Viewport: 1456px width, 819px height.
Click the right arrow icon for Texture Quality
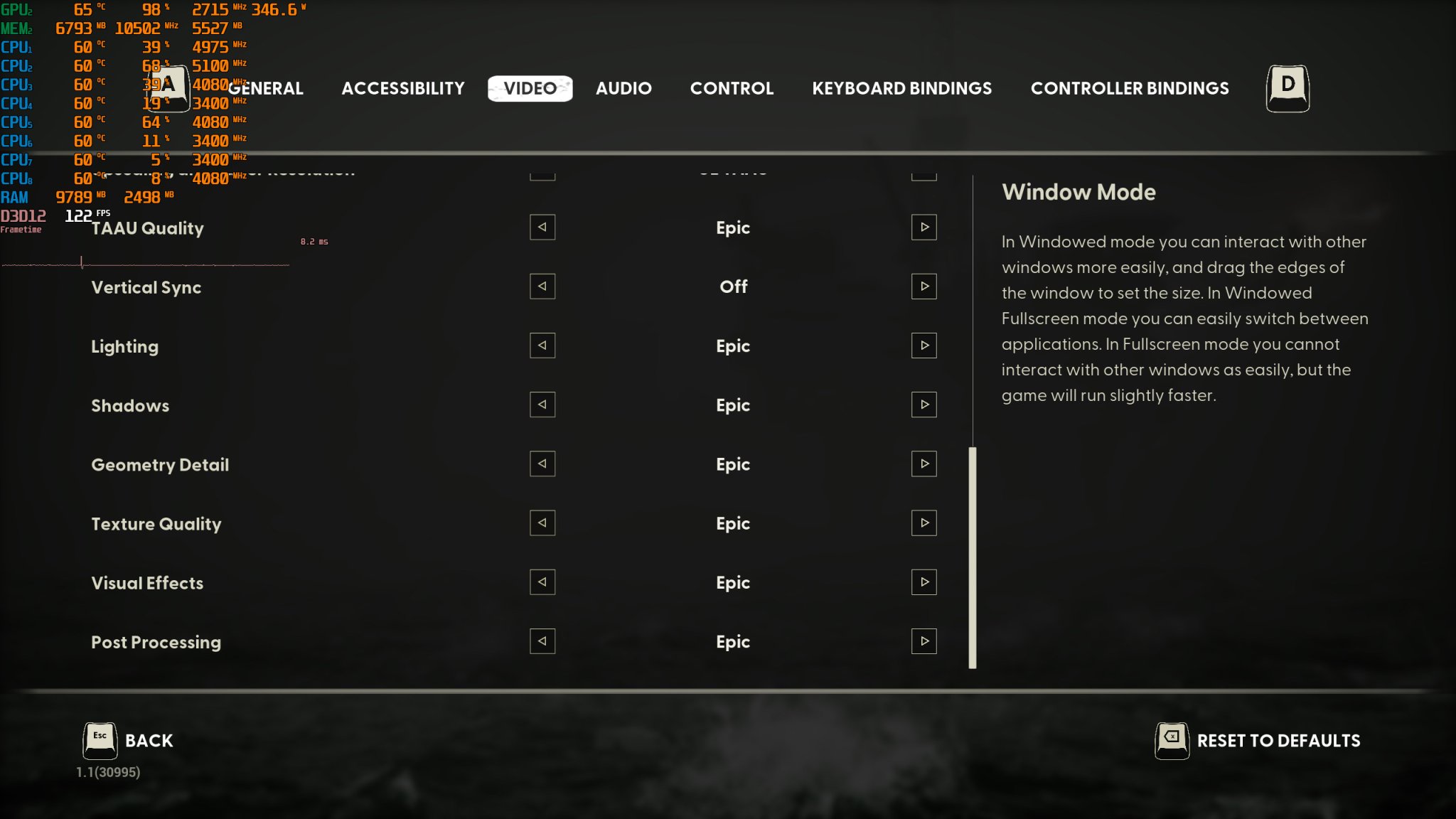tap(923, 522)
